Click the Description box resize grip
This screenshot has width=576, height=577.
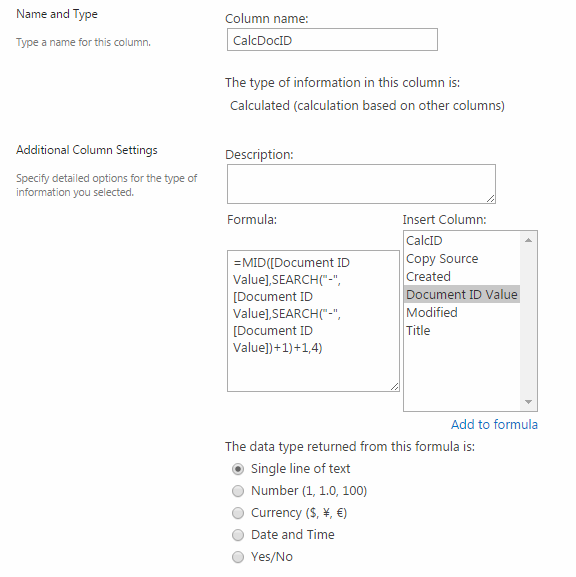pos(490,198)
